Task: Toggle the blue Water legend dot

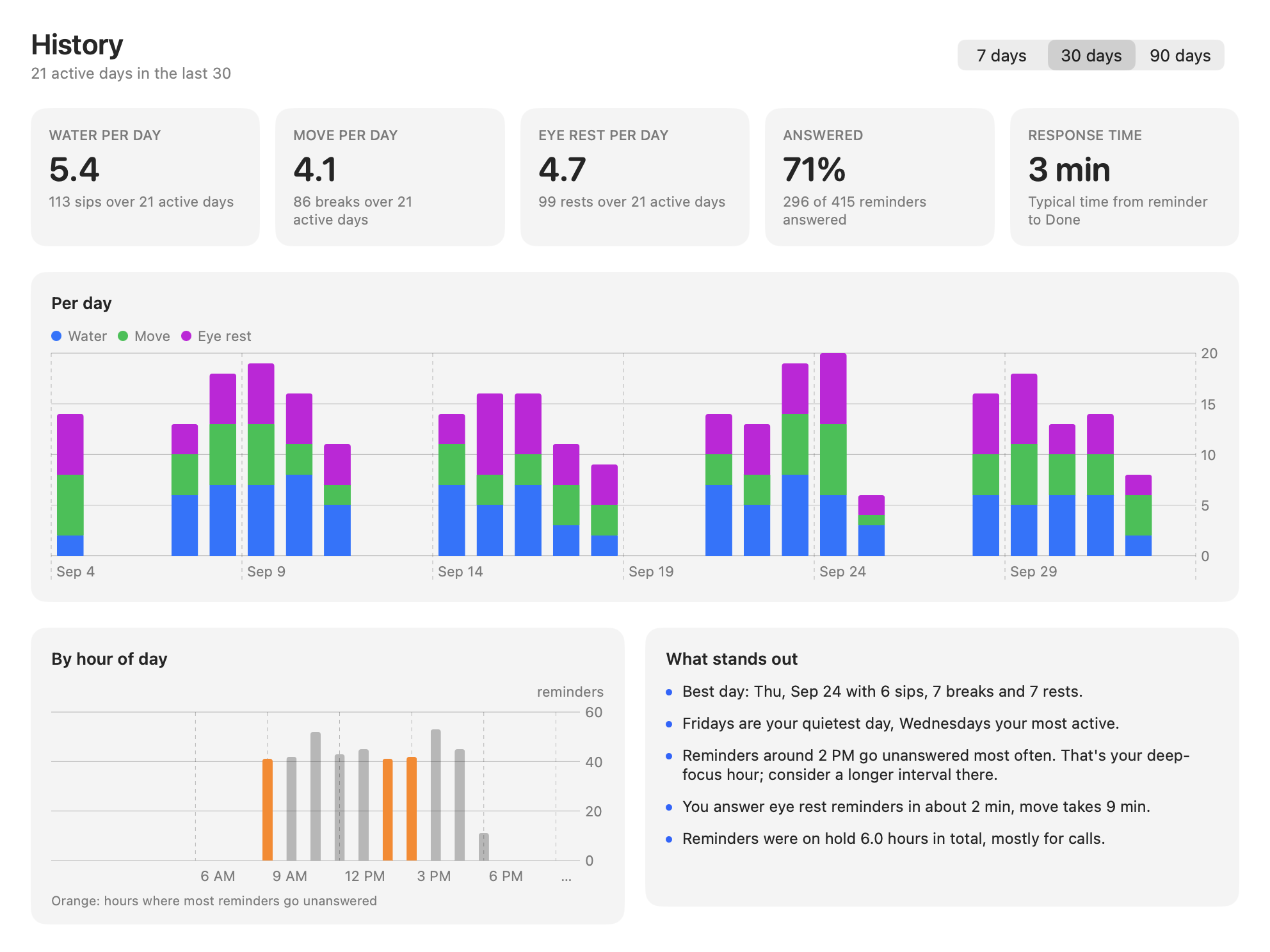Action: tap(56, 336)
